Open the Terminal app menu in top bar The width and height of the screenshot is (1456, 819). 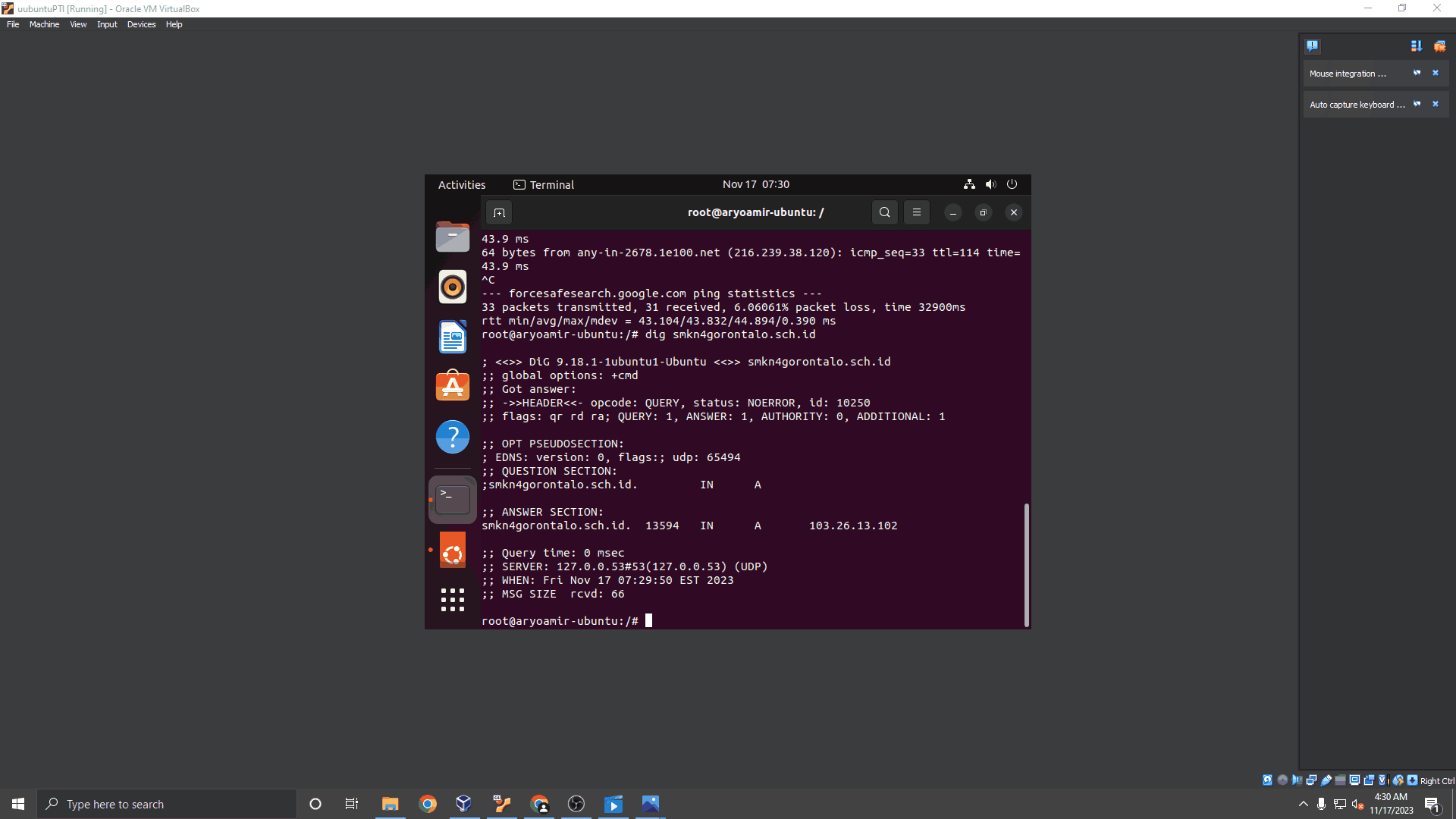544,184
